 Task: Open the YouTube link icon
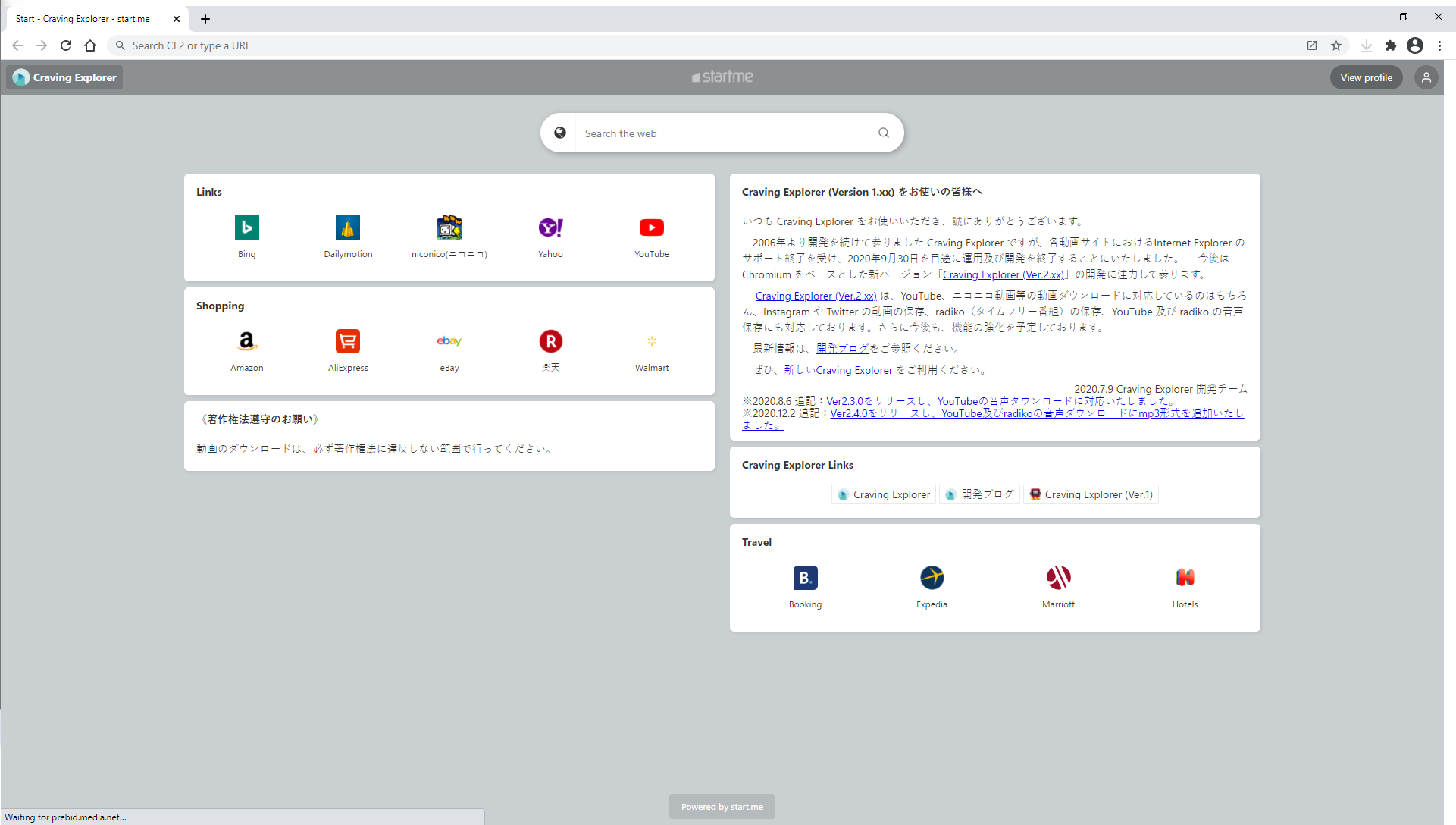[652, 227]
